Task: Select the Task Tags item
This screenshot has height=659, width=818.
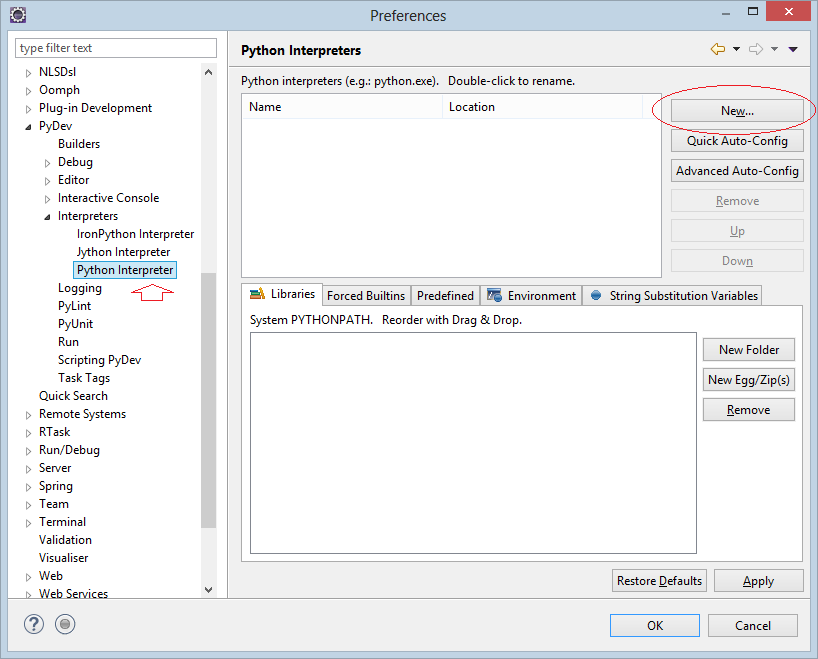Action: pos(84,378)
